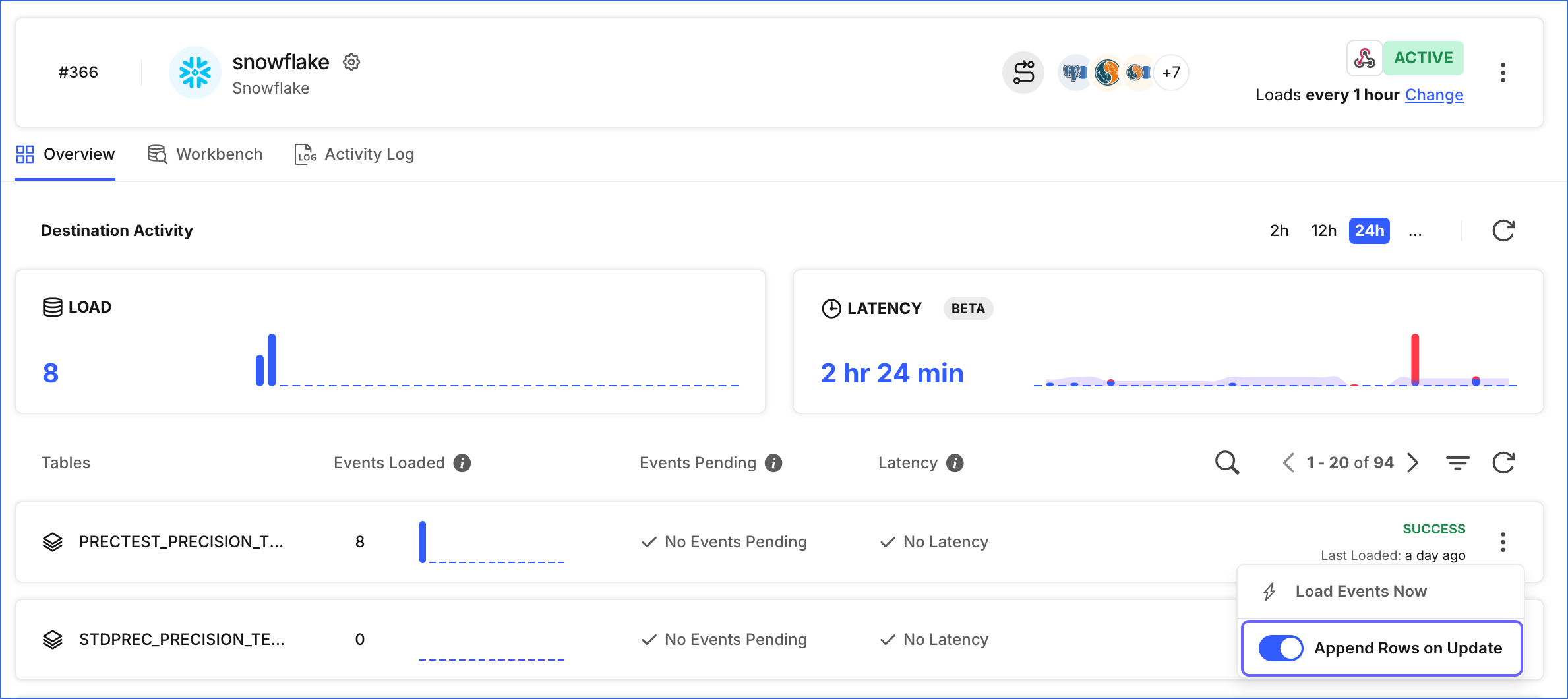Select Load Events Now menu option
1568x699 pixels.
click(x=1381, y=592)
